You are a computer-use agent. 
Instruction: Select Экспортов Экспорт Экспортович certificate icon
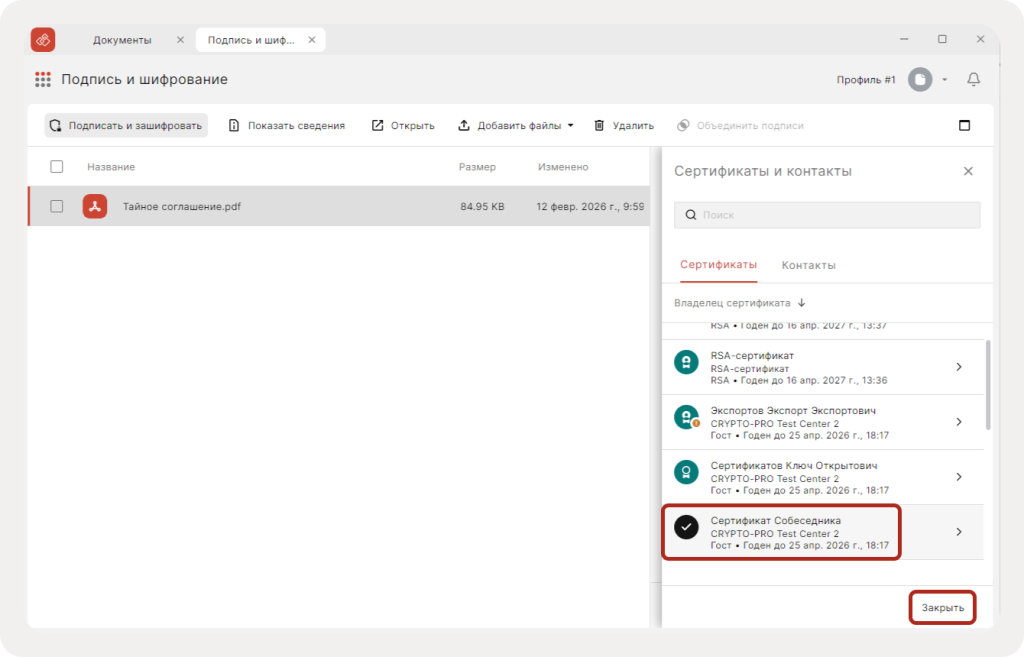(x=686, y=417)
